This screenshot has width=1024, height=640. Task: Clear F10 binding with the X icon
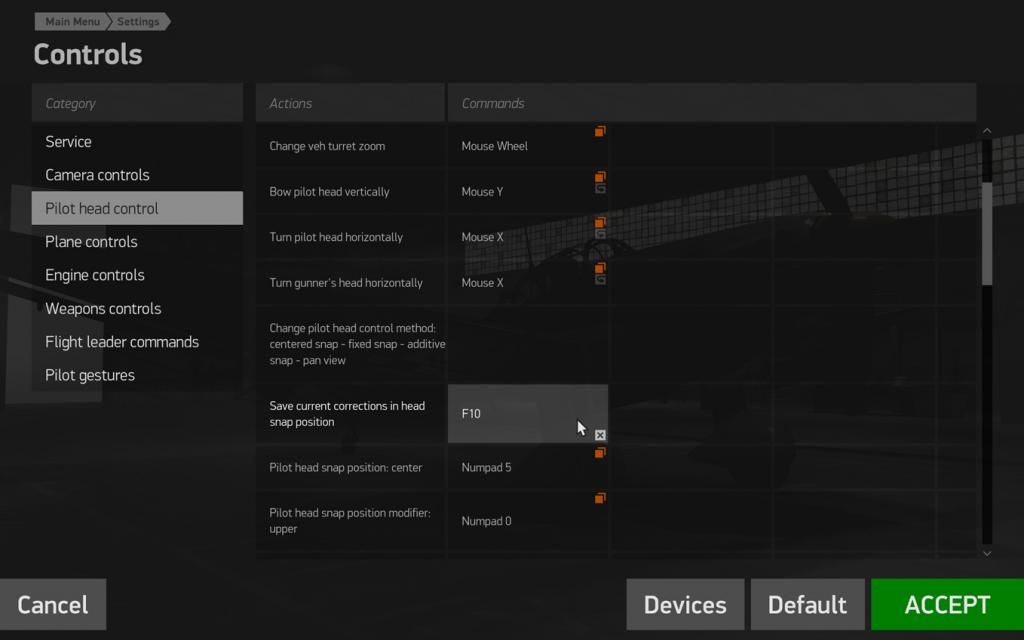point(600,435)
